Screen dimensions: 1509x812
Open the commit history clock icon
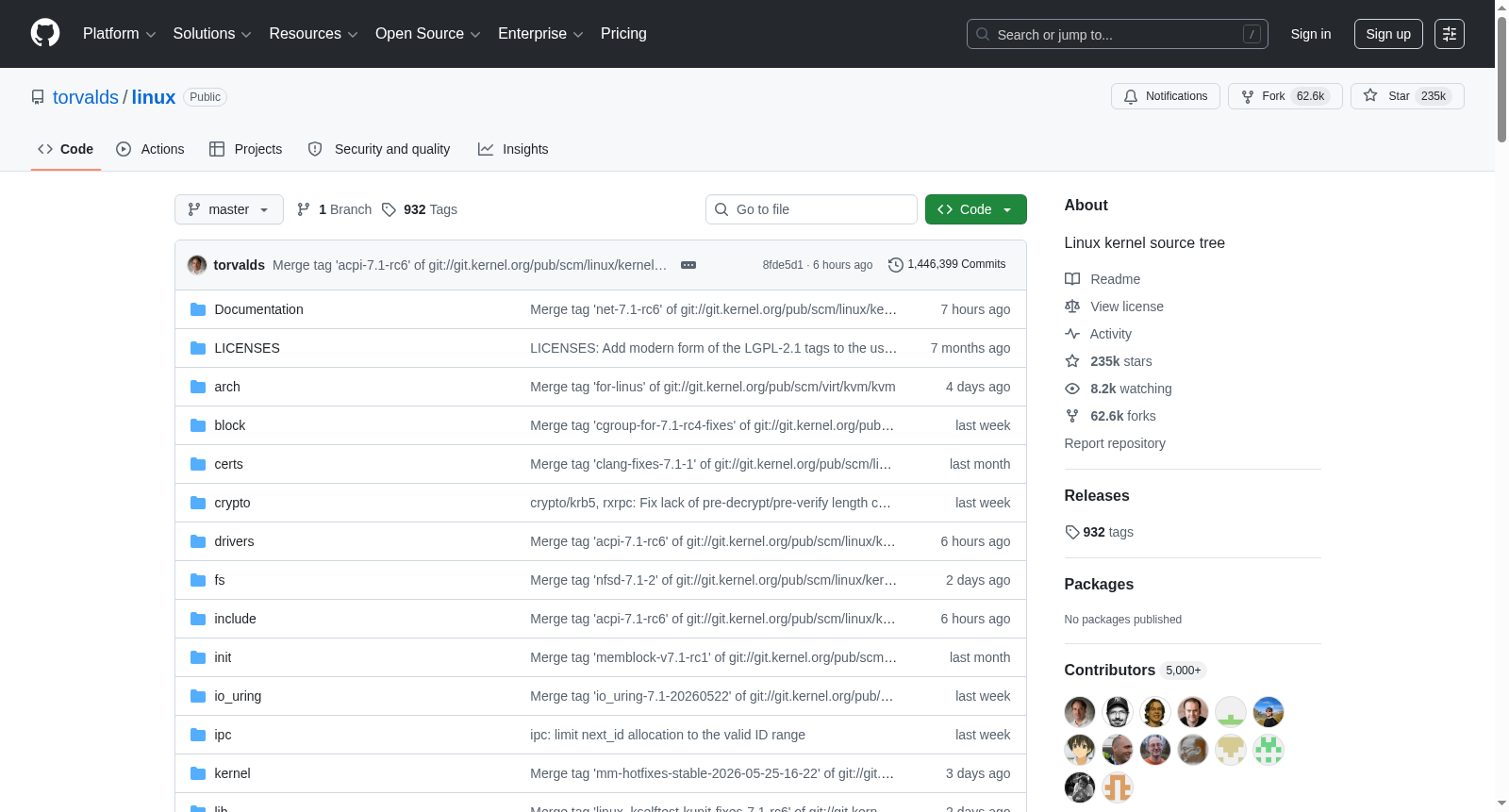(x=896, y=265)
